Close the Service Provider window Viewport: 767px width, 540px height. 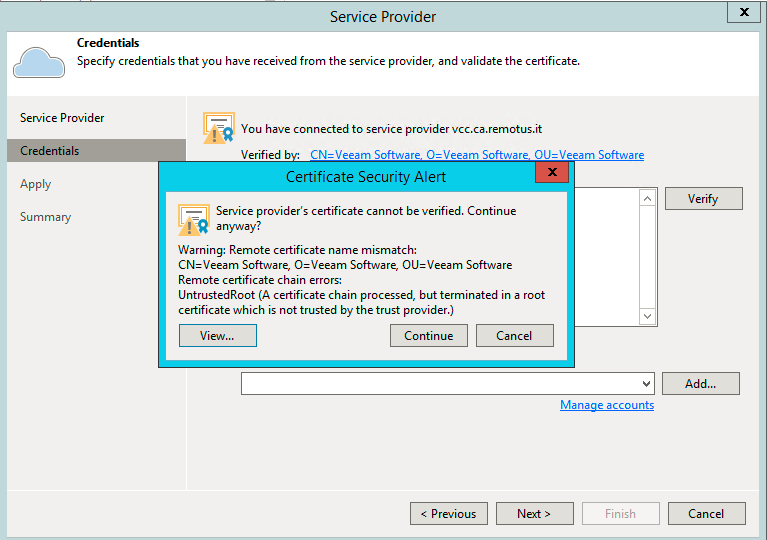point(744,12)
